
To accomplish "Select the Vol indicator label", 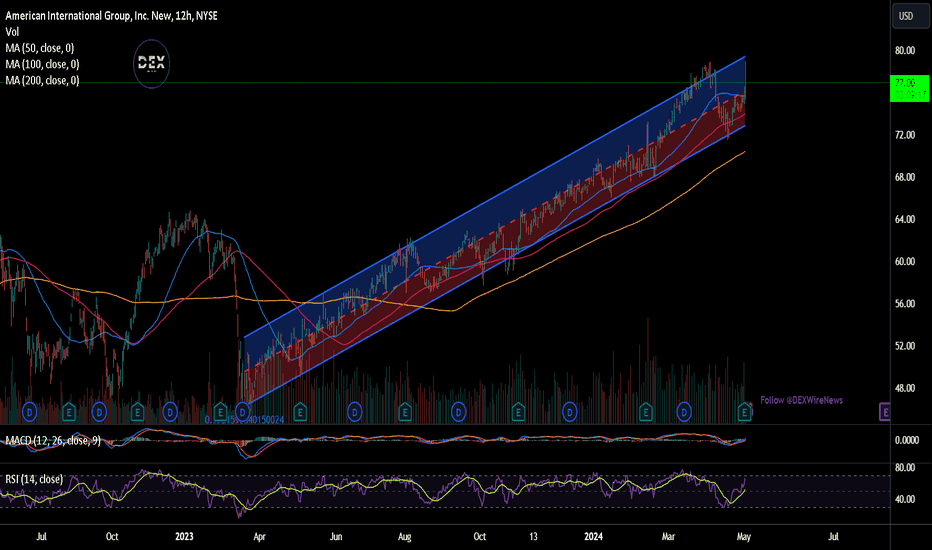I will click(x=12, y=32).
